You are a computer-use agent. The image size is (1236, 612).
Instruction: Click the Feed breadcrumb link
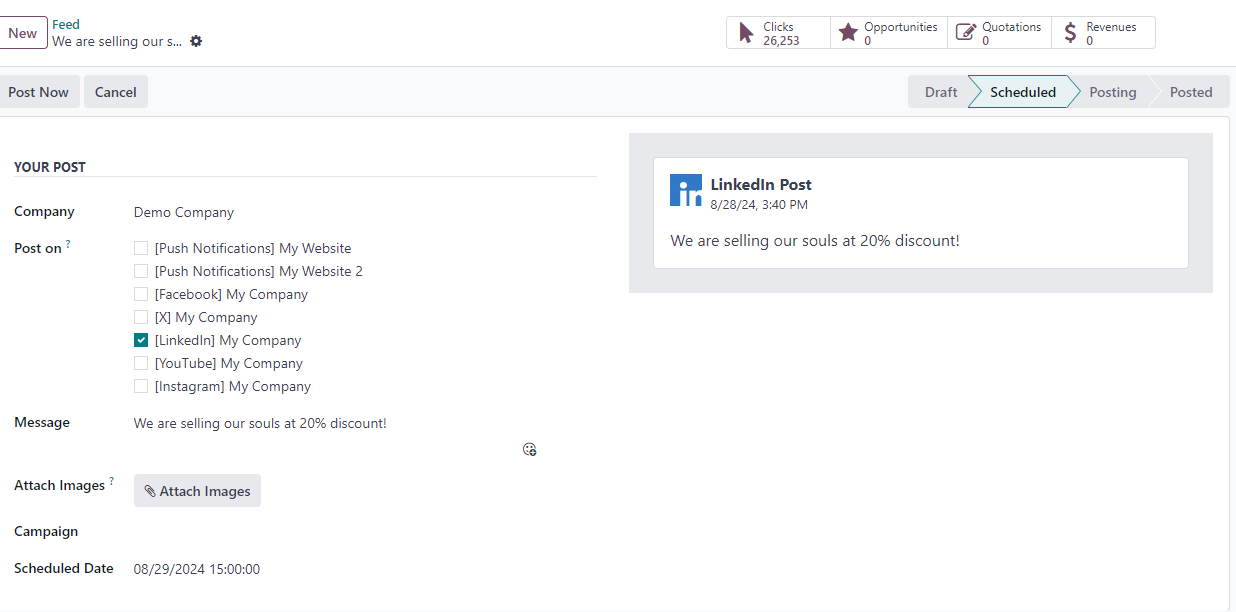[66, 24]
